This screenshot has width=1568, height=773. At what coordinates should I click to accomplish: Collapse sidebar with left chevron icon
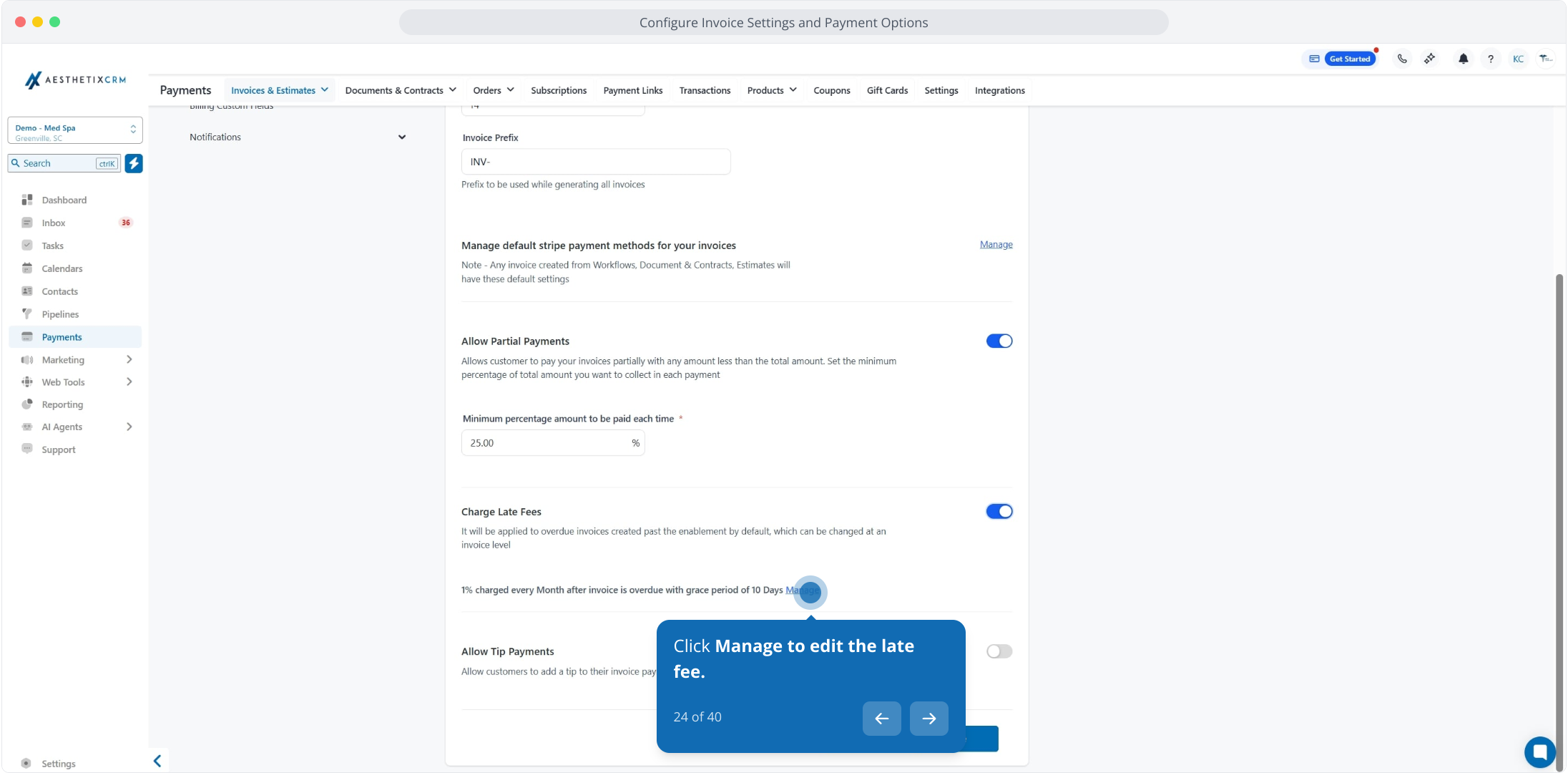[157, 761]
